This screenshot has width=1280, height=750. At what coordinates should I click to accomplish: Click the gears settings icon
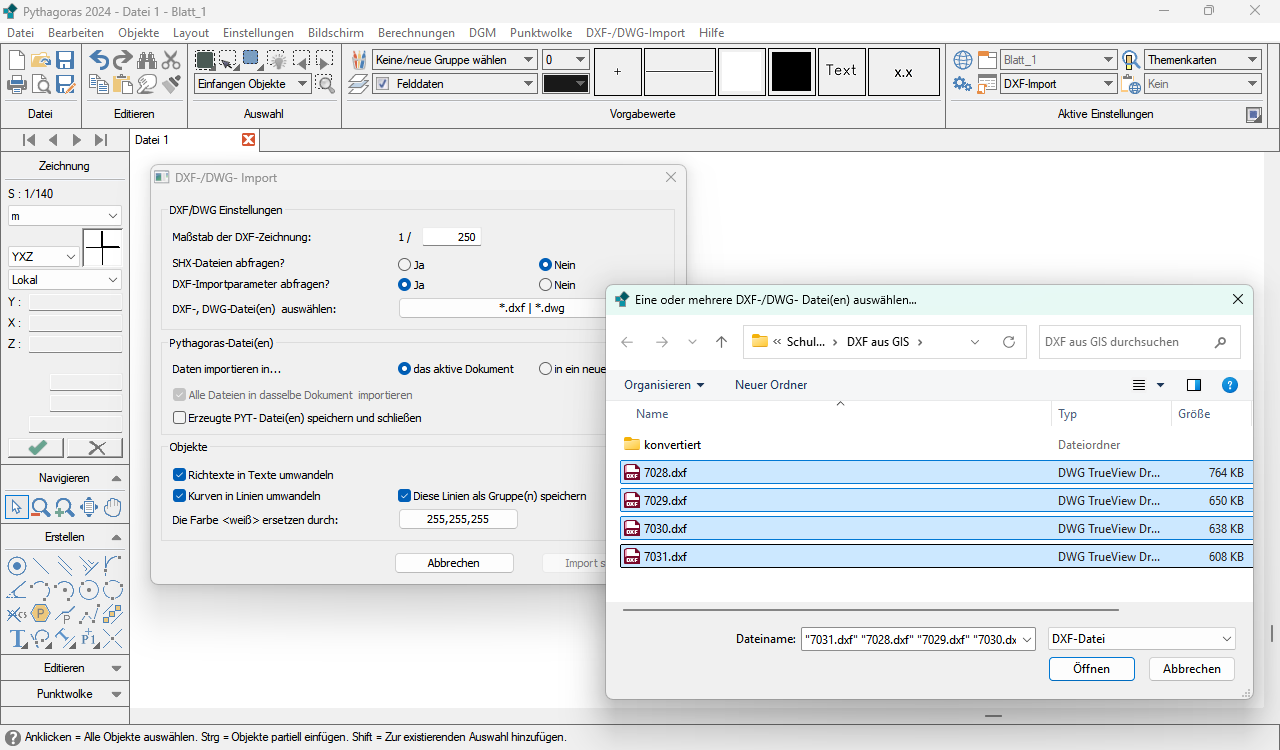[963, 84]
